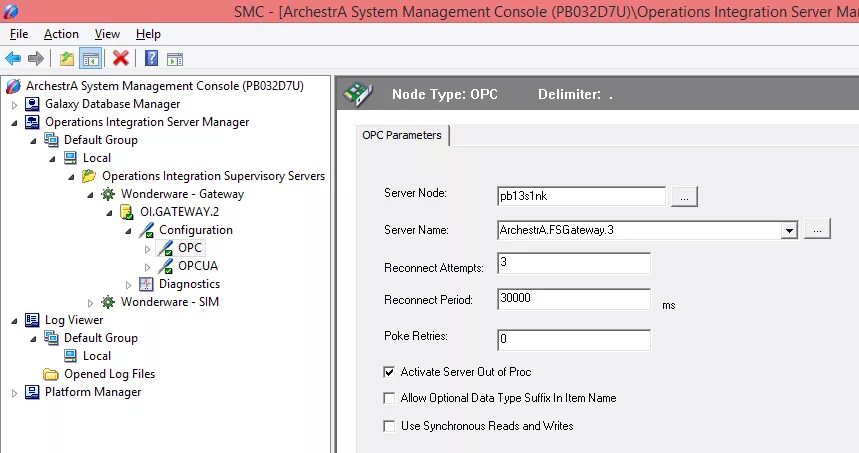
Task: Click the red X delete icon
Action: pyautogui.click(x=121, y=58)
